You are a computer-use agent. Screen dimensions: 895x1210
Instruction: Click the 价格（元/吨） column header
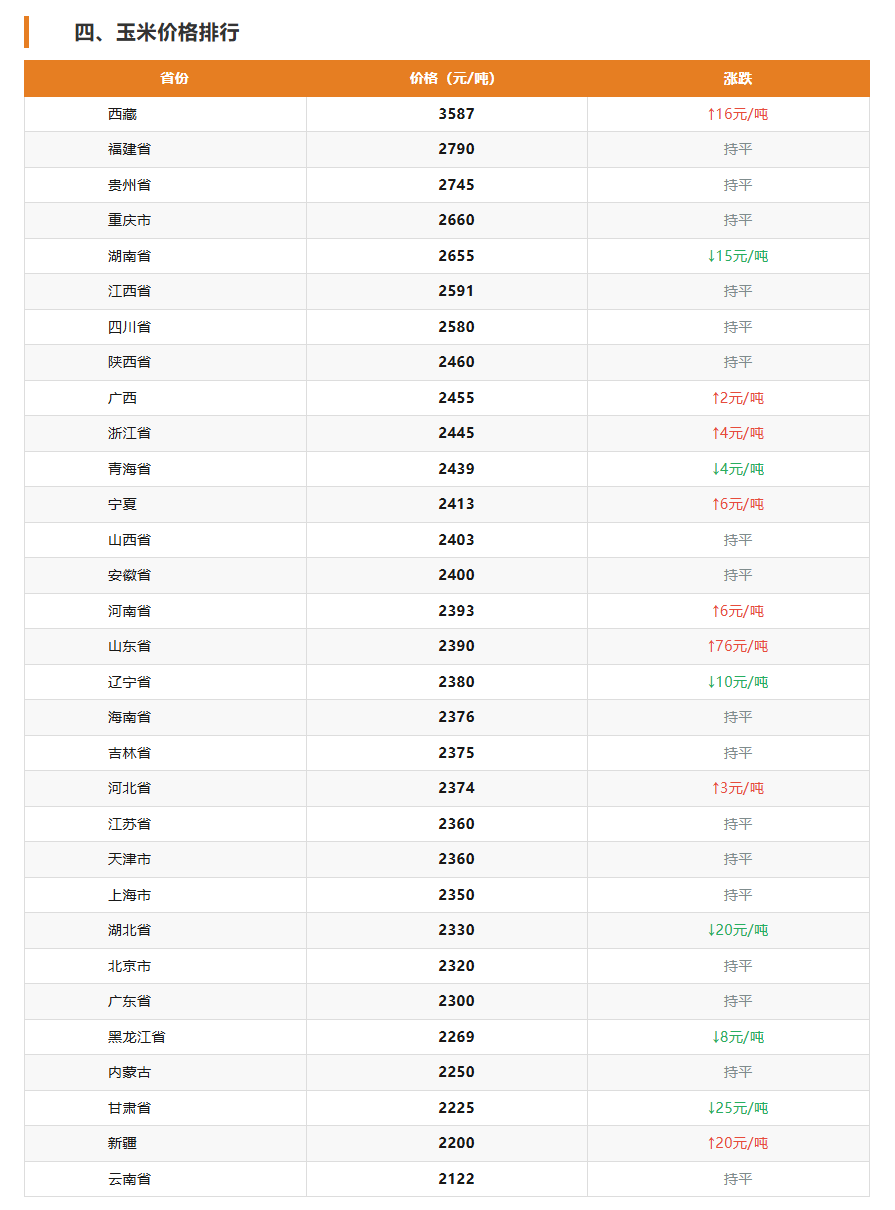pyautogui.click(x=452, y=78)
